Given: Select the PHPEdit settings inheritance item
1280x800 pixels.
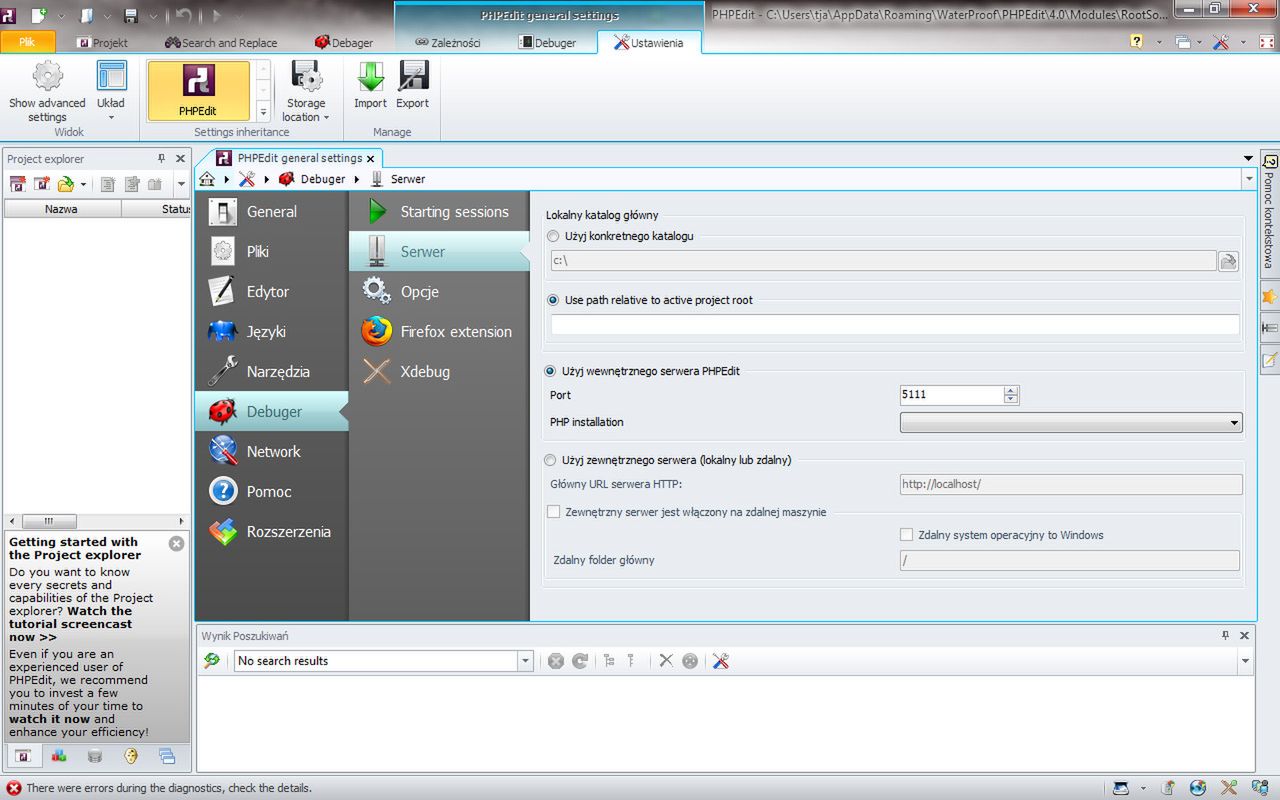Looking at the screenshot, I should 198,91.
